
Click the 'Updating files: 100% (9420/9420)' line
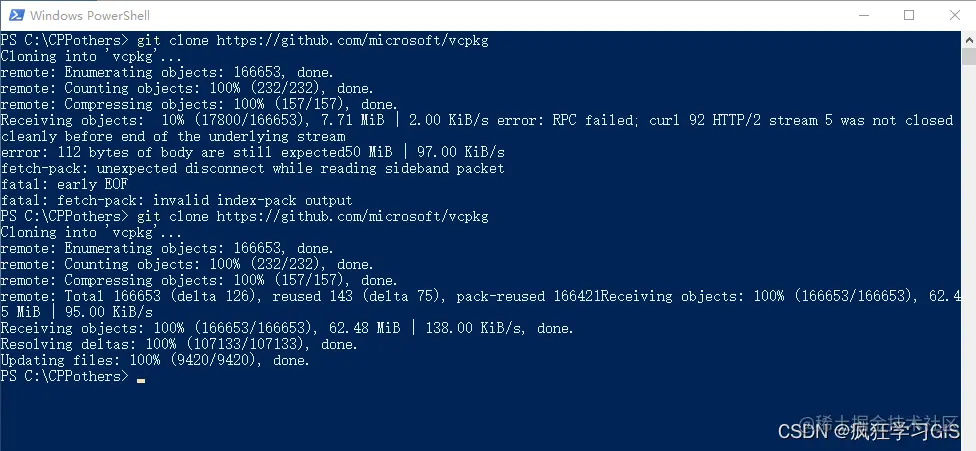click(155, 360)
